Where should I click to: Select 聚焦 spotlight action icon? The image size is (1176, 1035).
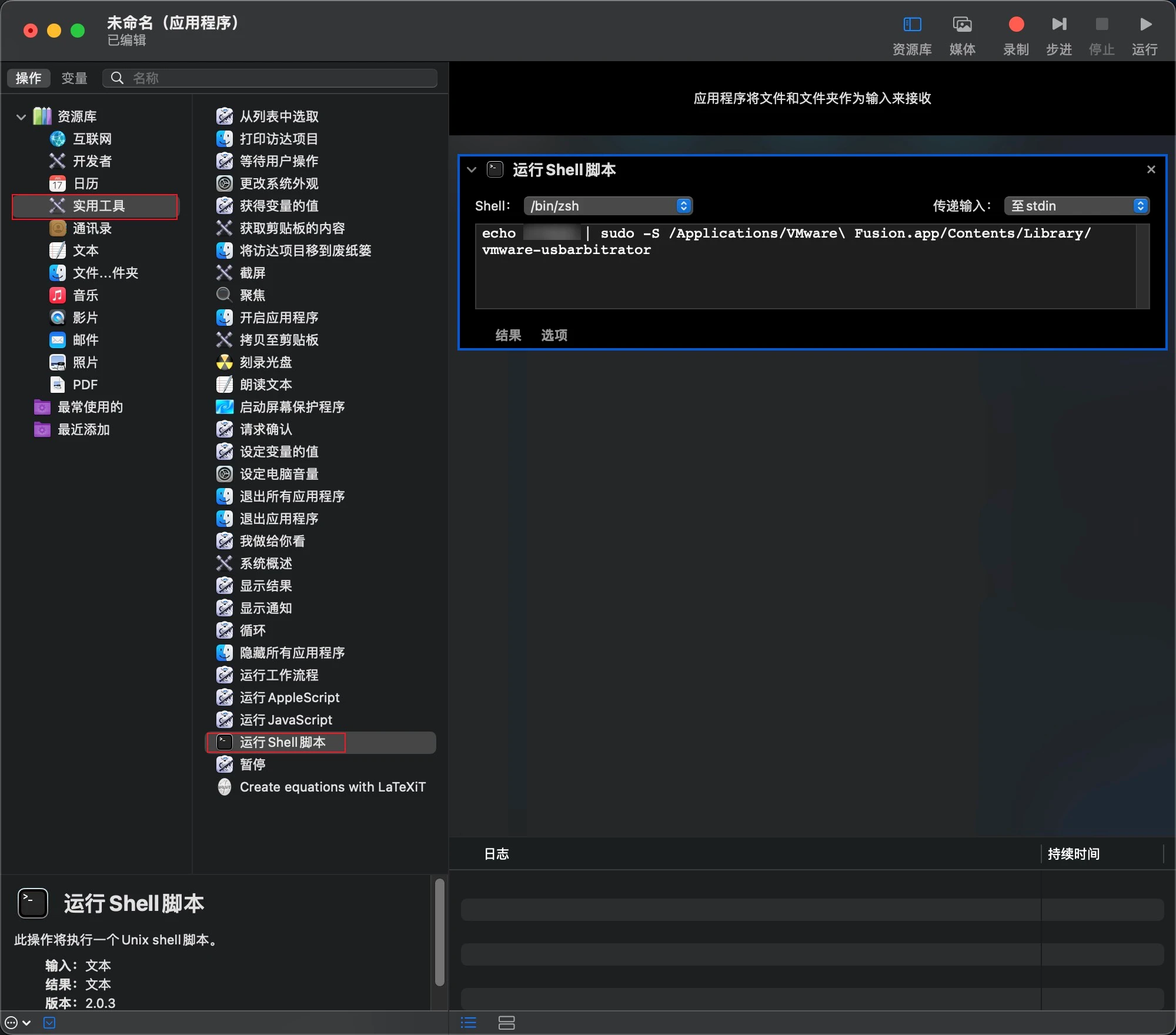pos(225,295)
